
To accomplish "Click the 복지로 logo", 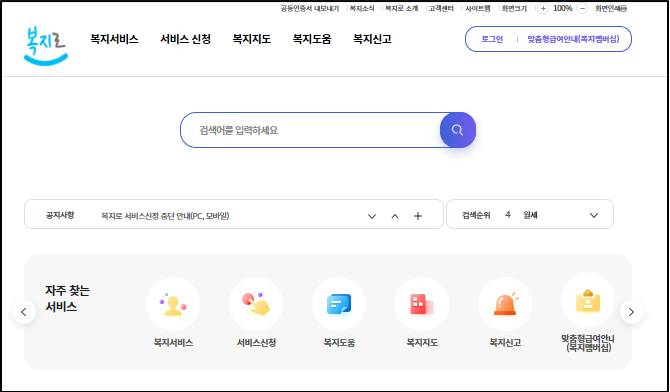I will pos(46,46).
